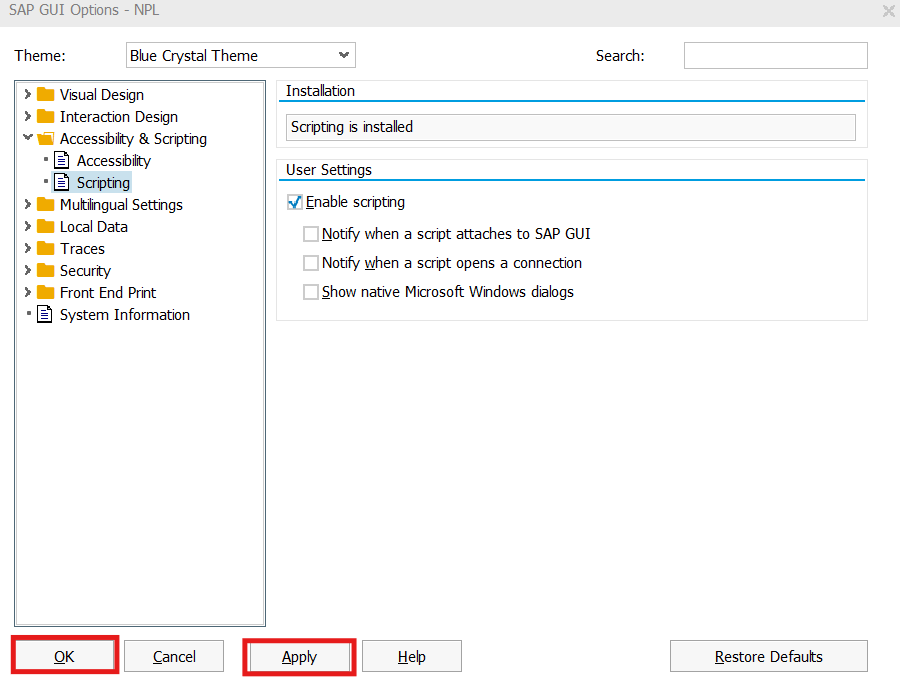
Task: Check Notify when a script attaches to SAP GUI
Action: [311, 234]
